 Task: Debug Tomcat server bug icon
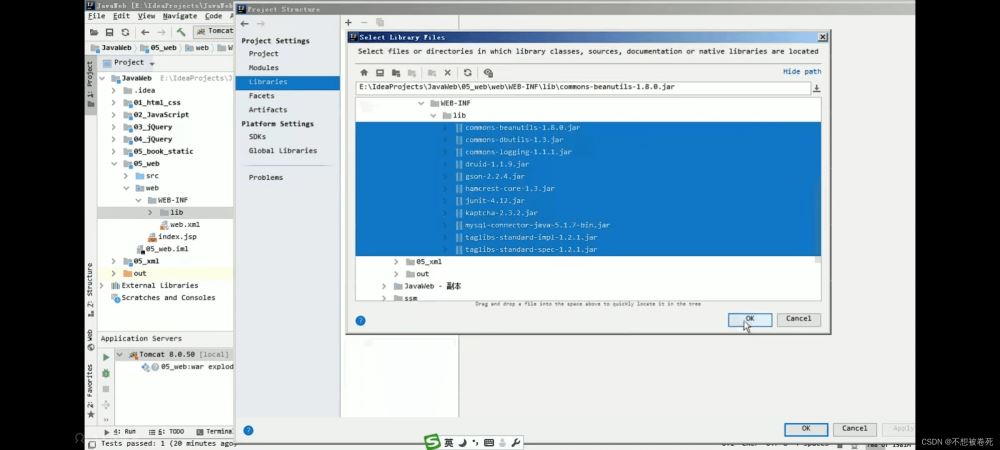coord(106,373)
